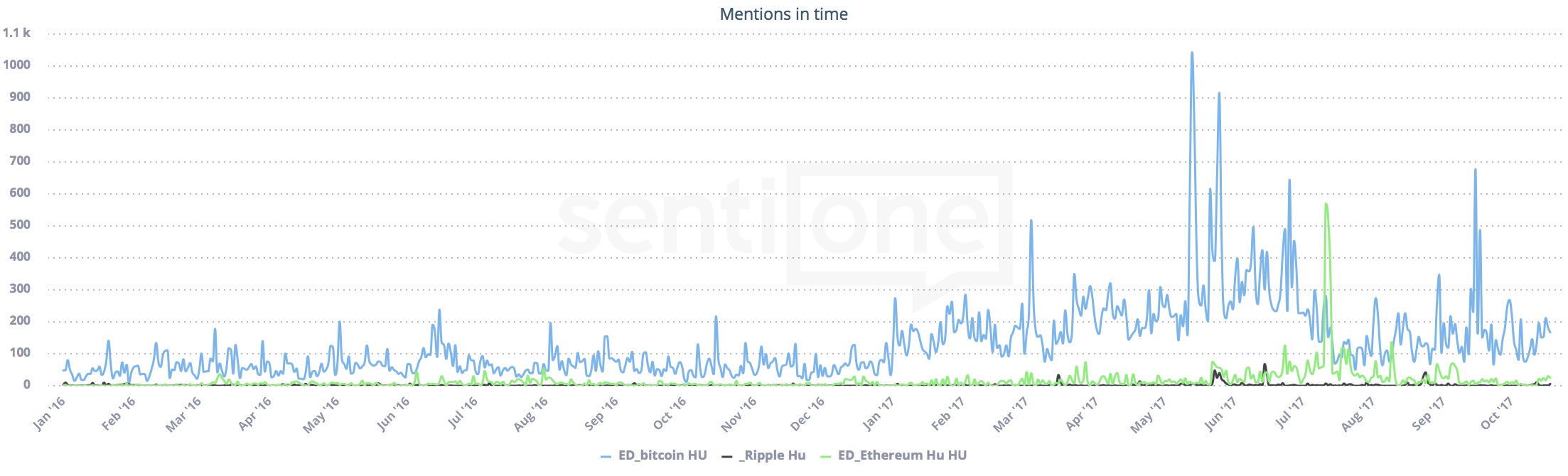Click the 0 y-axis label

click(27, 384)
